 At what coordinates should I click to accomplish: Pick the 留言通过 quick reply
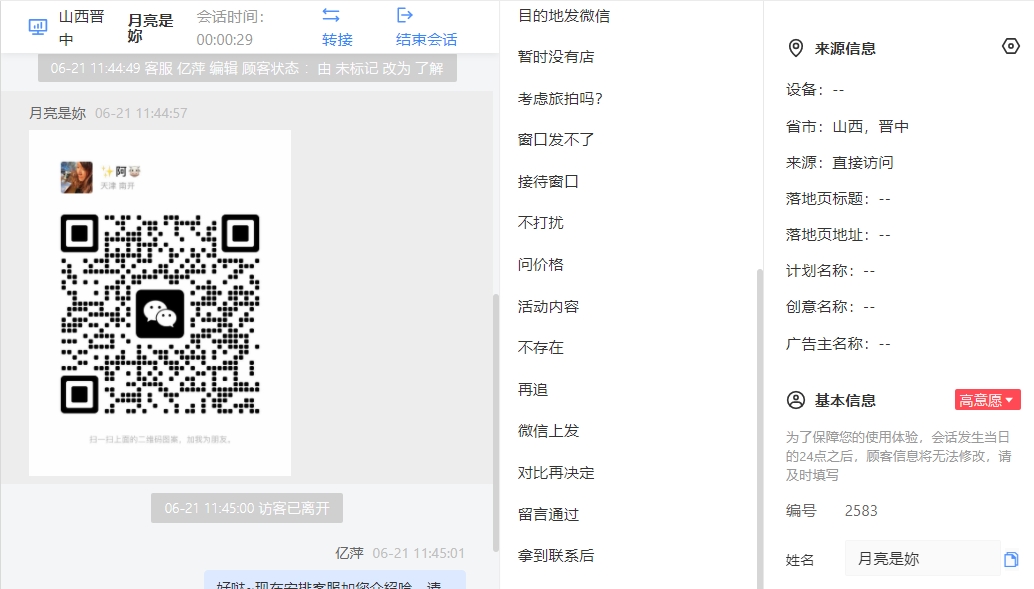pyautogui.click(x=548, y=514)
